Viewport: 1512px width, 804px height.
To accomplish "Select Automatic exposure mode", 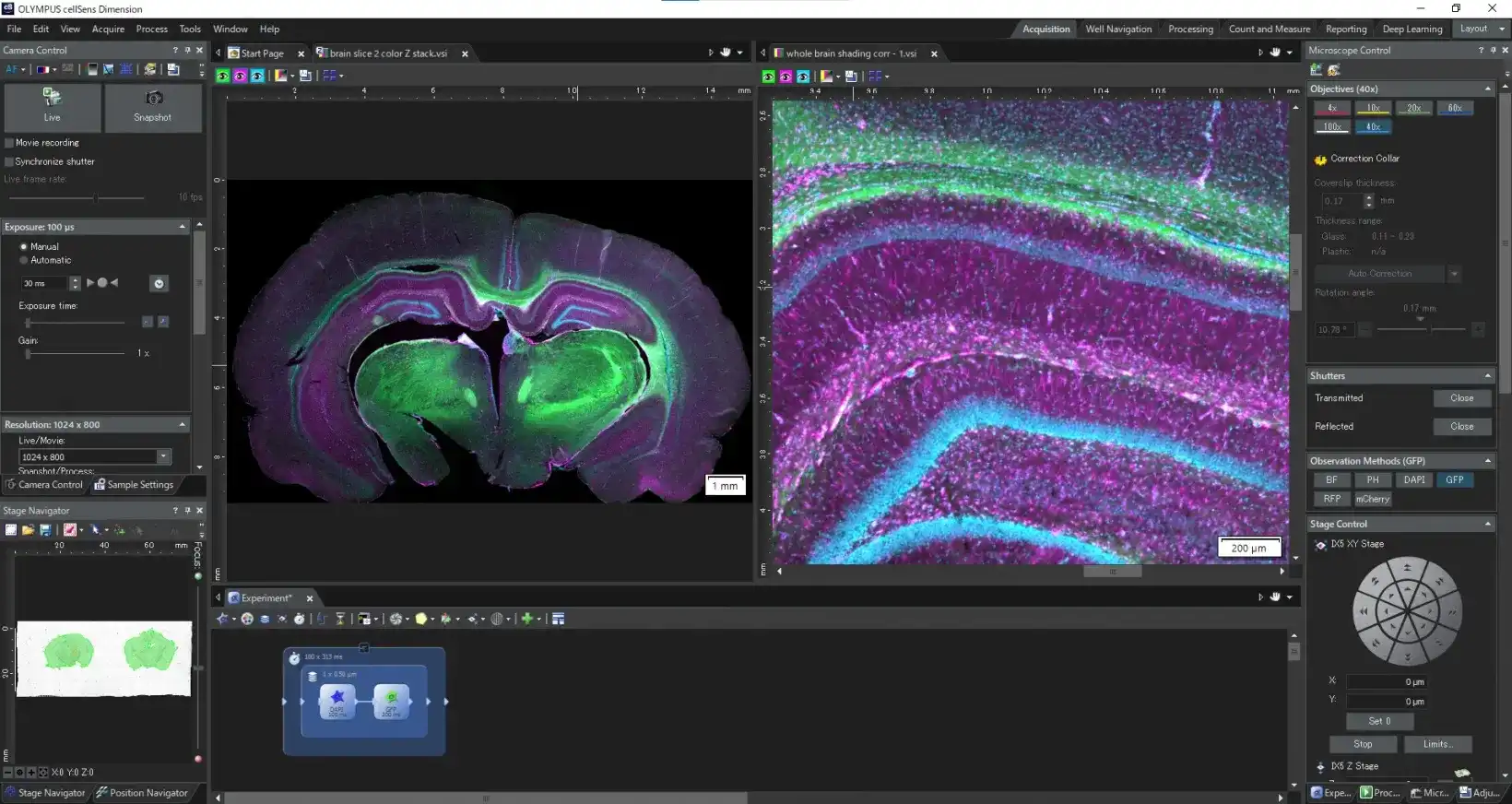I will [24, 260].
